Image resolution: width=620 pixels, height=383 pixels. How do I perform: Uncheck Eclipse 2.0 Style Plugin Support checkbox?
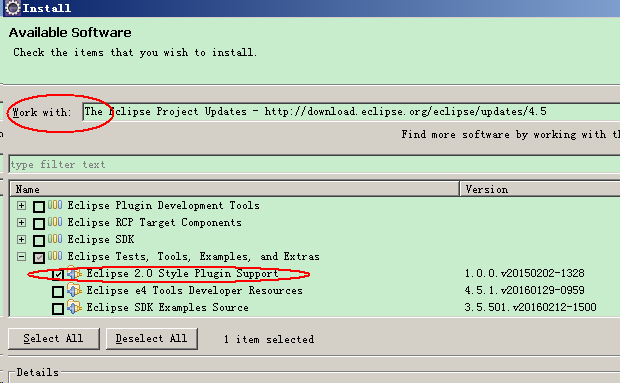pos(58,274)
